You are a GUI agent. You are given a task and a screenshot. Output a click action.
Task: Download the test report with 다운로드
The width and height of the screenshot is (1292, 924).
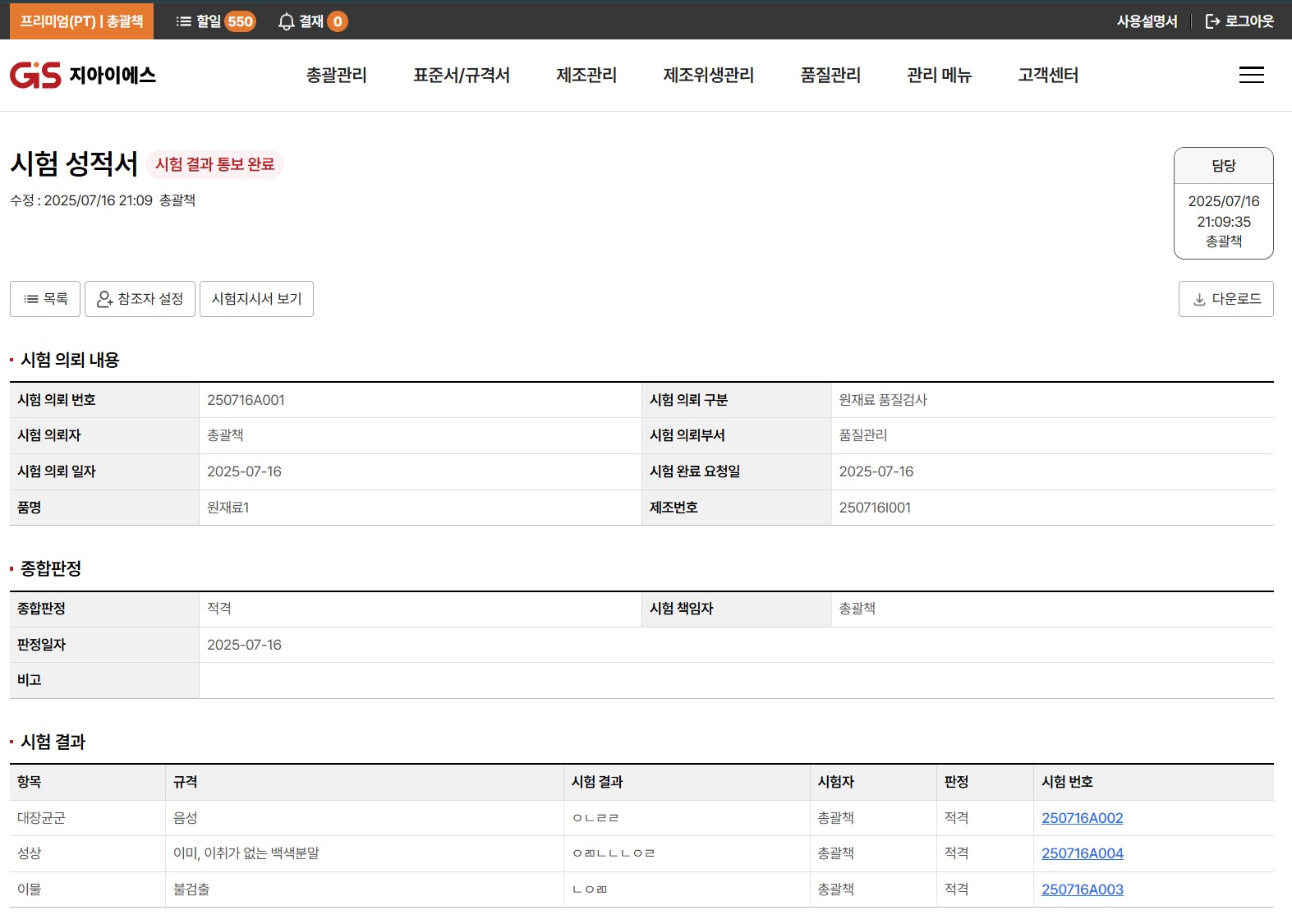(1225, 299)
